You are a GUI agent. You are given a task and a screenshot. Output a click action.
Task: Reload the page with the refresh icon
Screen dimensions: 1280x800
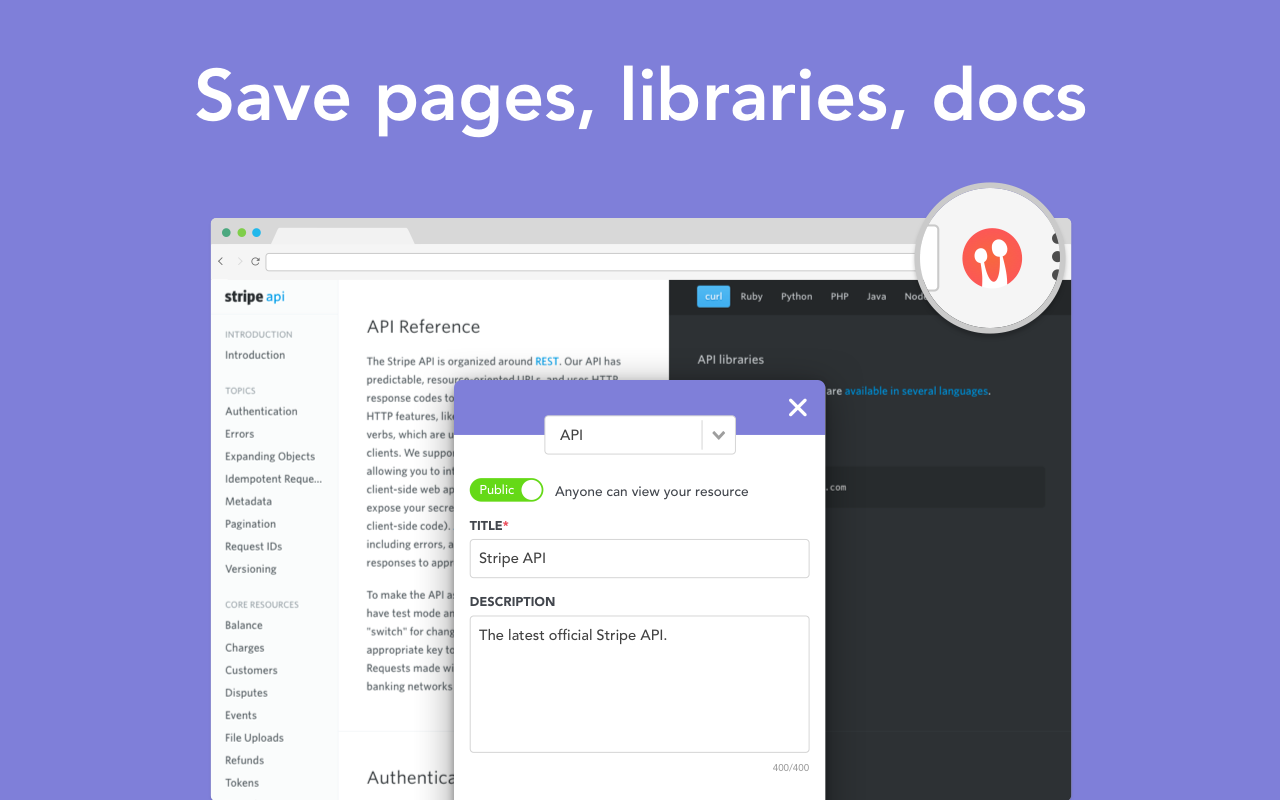click(x=256, y=261)
